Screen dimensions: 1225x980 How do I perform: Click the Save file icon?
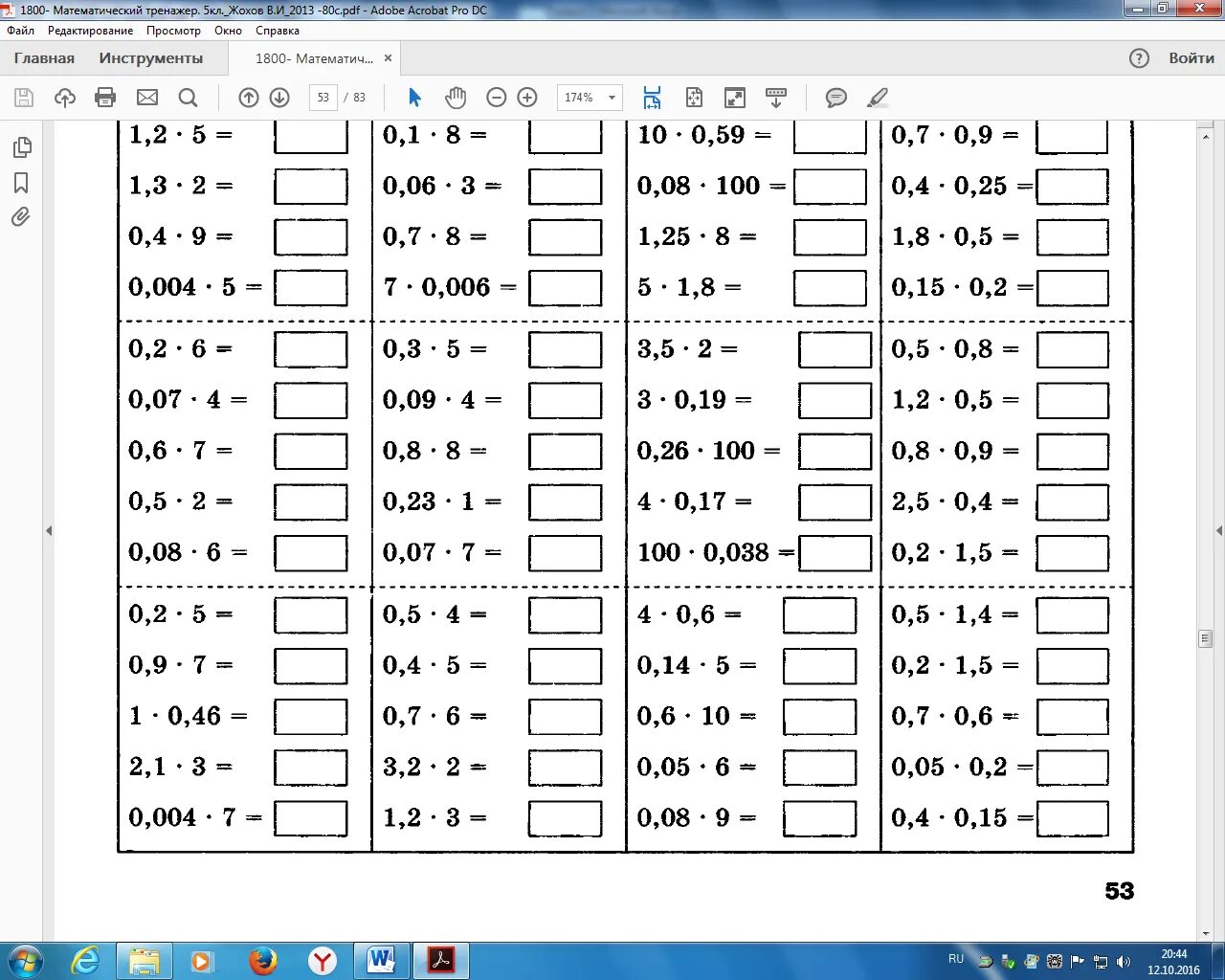tap(24, 98)
